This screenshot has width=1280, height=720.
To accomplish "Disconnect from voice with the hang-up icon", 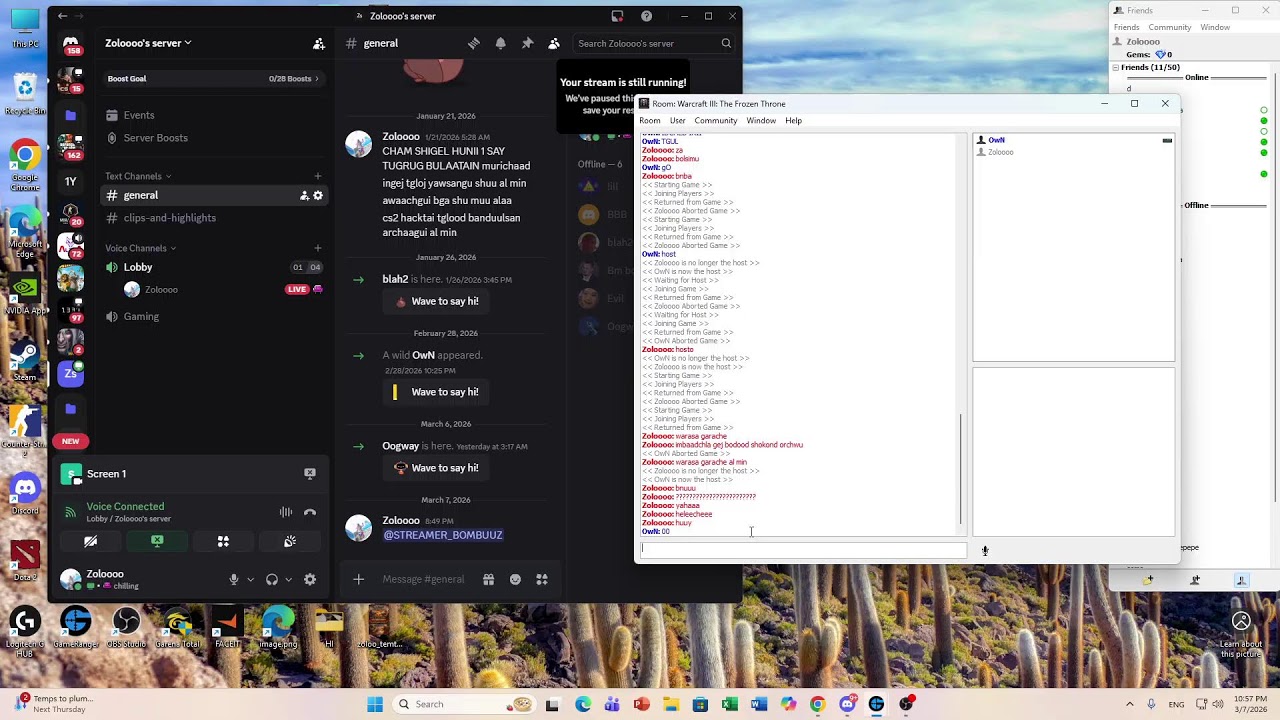I will click(x=310, y=512).
